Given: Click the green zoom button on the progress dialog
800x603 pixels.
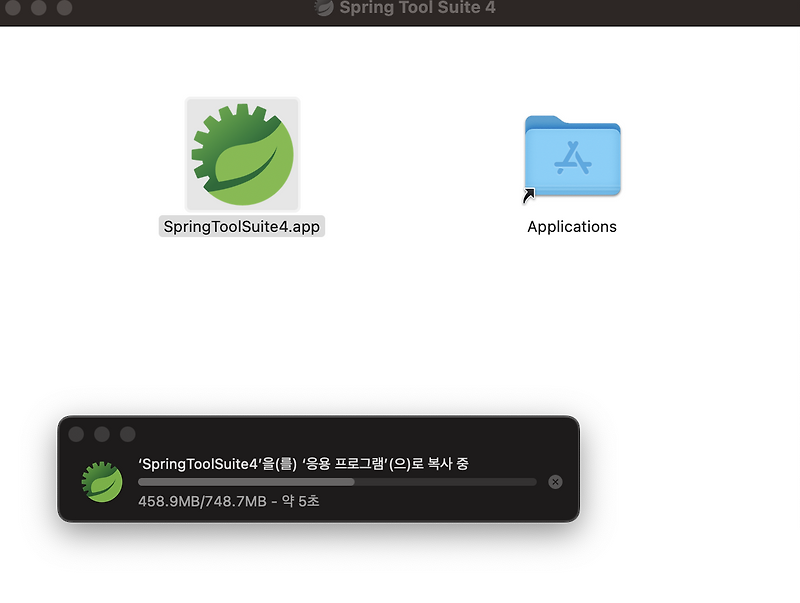Looking at the screenshot, I should (127, 434).
